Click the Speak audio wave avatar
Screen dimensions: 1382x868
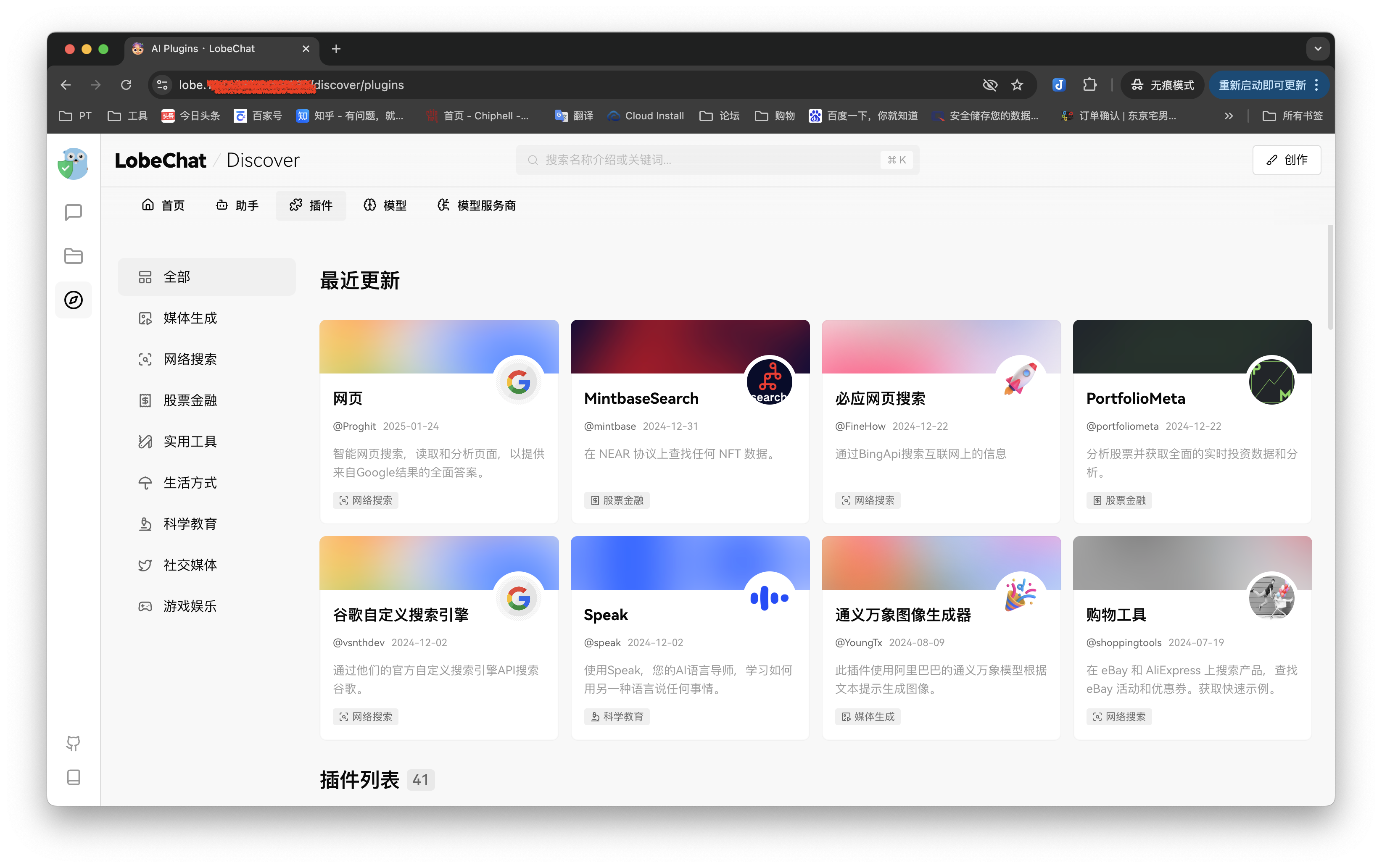769,598
